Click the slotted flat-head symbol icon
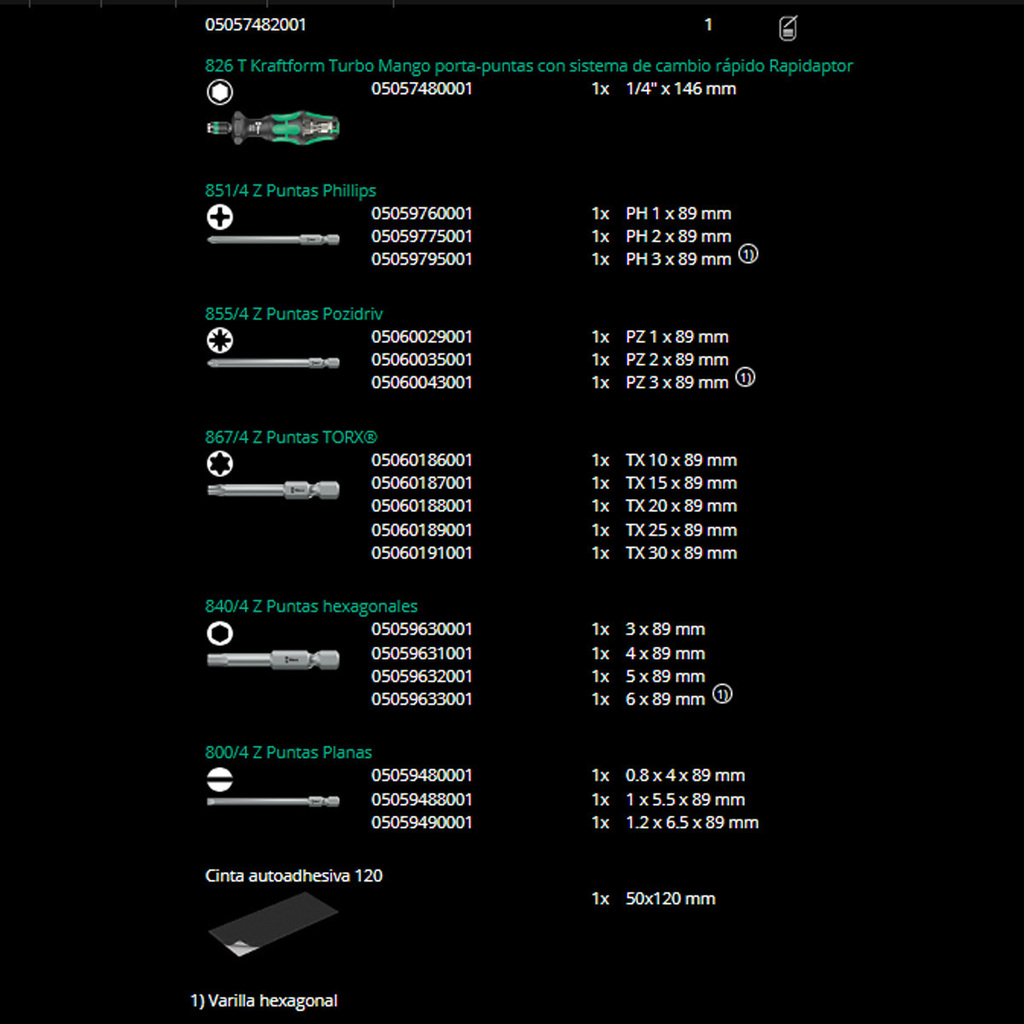 pyautogui.click(x=219, y=779)
